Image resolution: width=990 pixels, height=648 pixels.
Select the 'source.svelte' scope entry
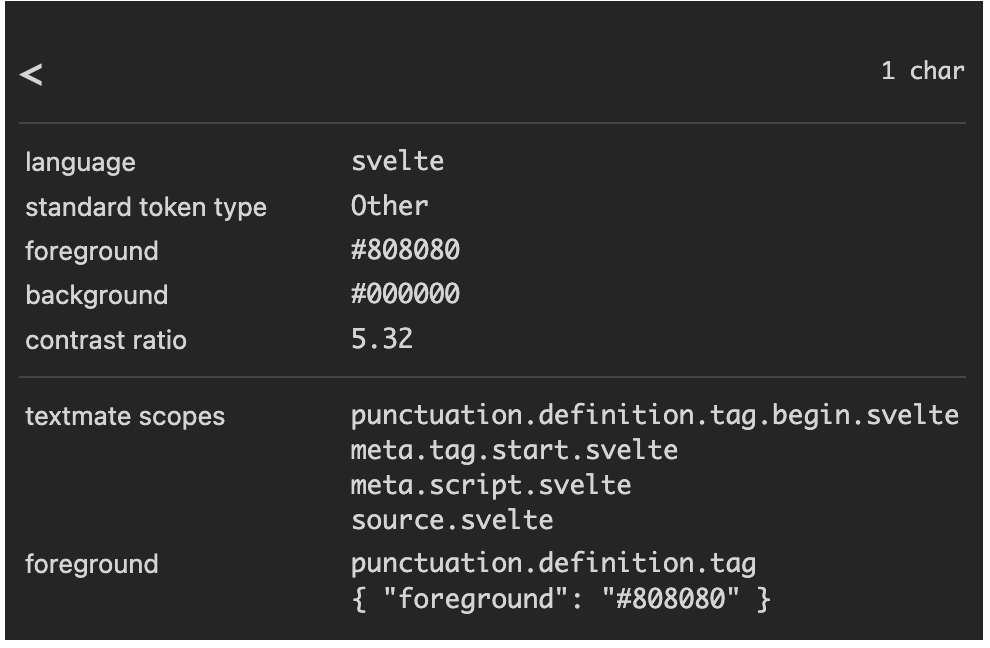(452, 520)
